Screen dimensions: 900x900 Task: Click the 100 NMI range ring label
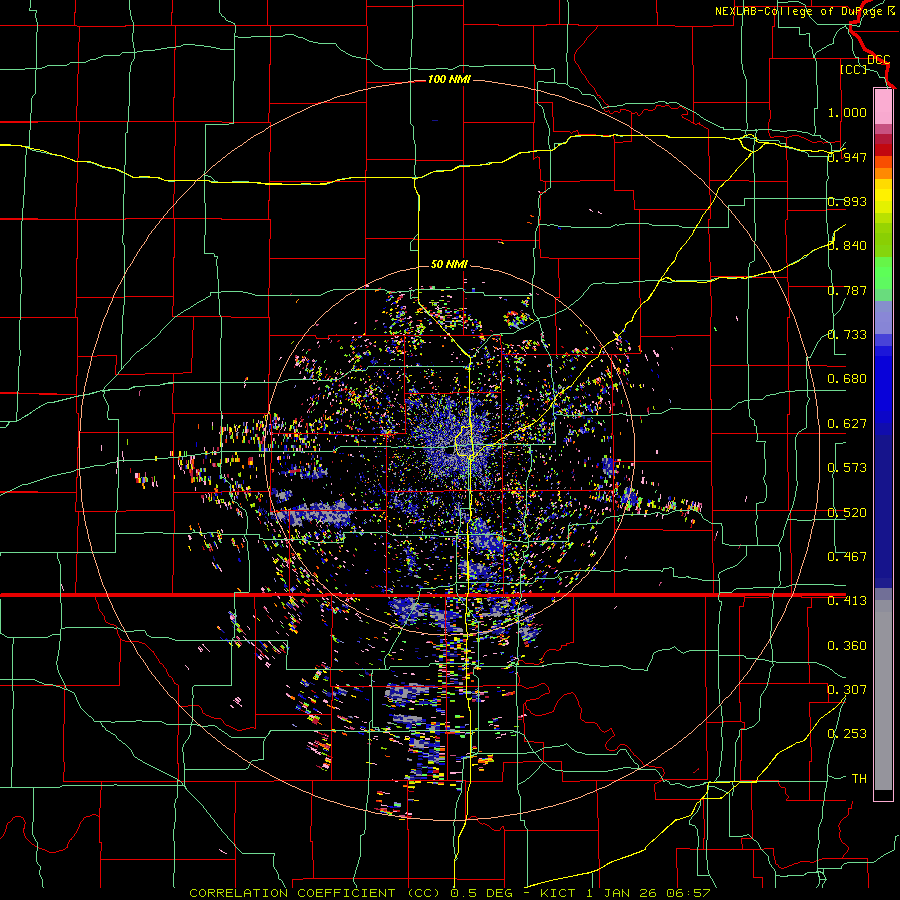pyautogui.click(x=449, y=79)
